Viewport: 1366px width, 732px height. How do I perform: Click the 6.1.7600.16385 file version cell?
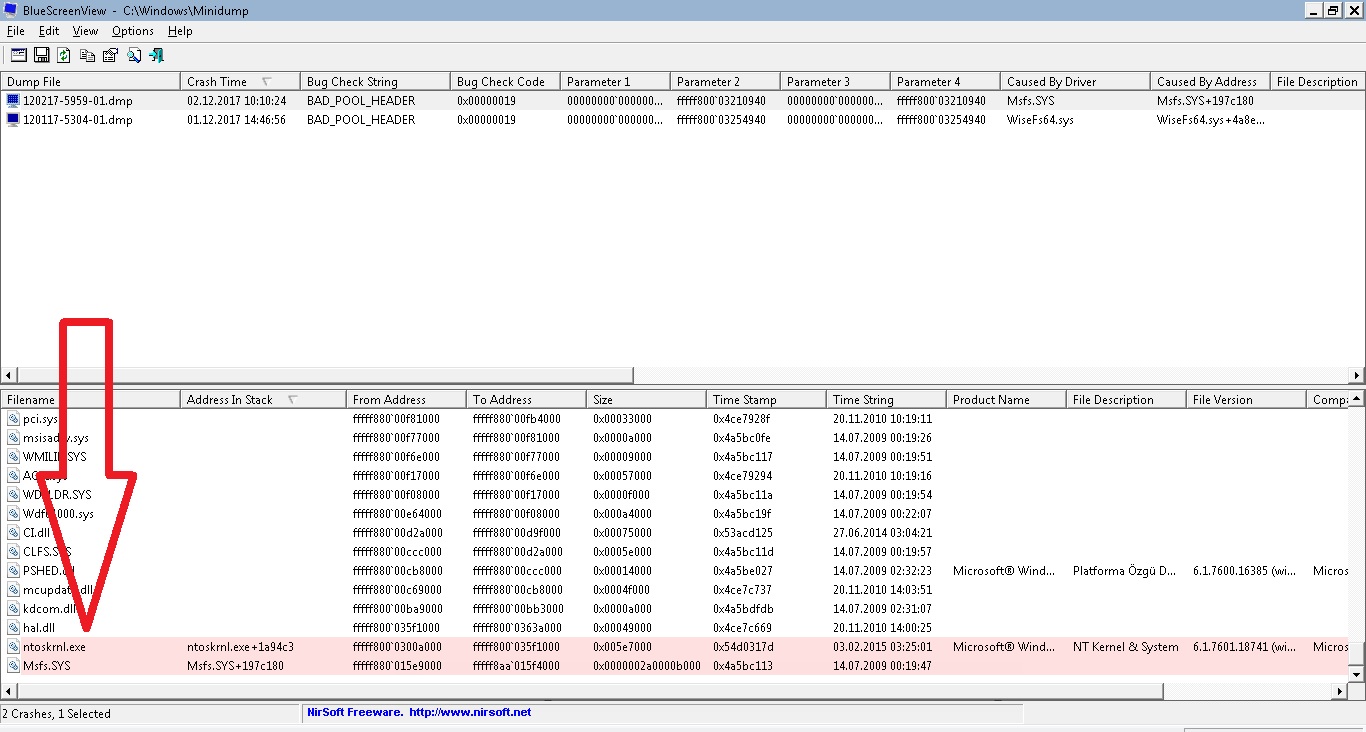[x=1246, y=571]
